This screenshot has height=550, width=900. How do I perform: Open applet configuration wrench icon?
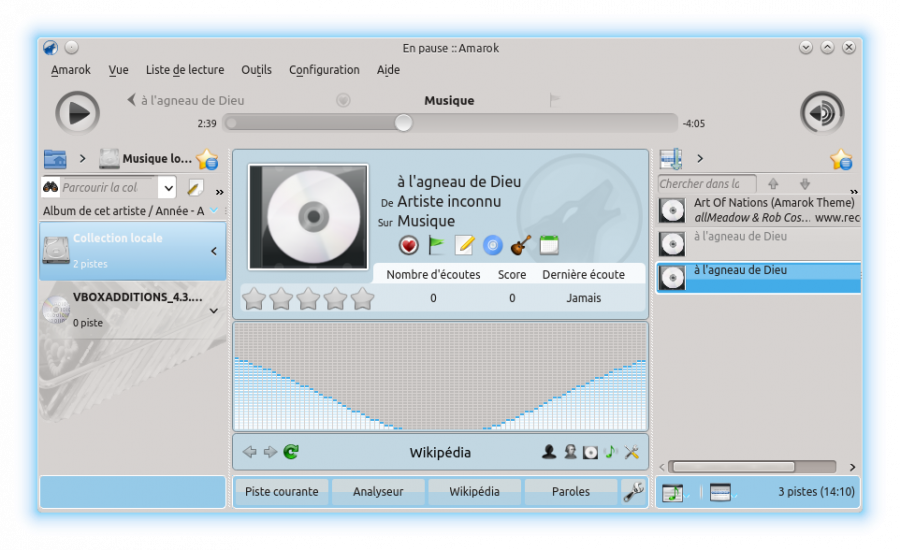tap(634, 491)
